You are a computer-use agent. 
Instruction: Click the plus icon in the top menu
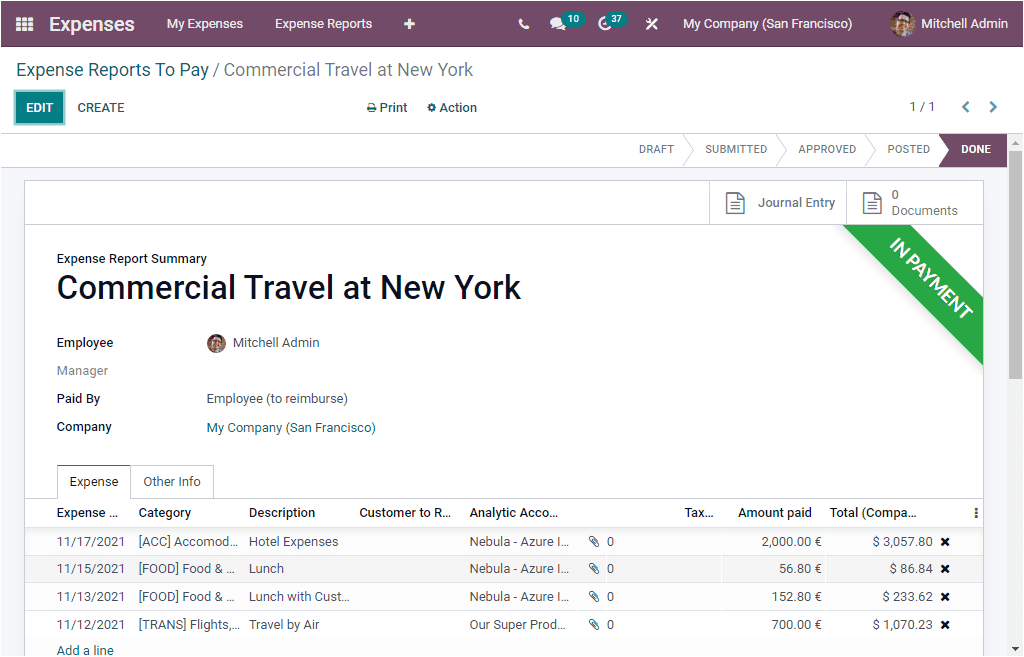point(409,23)
